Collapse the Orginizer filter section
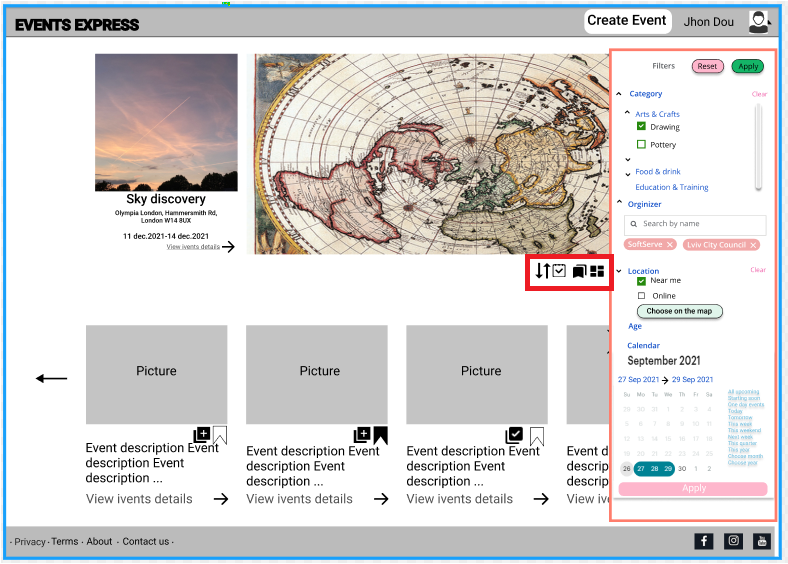The height and width of the screenshot is (564, 788). [x=619, y=202]
